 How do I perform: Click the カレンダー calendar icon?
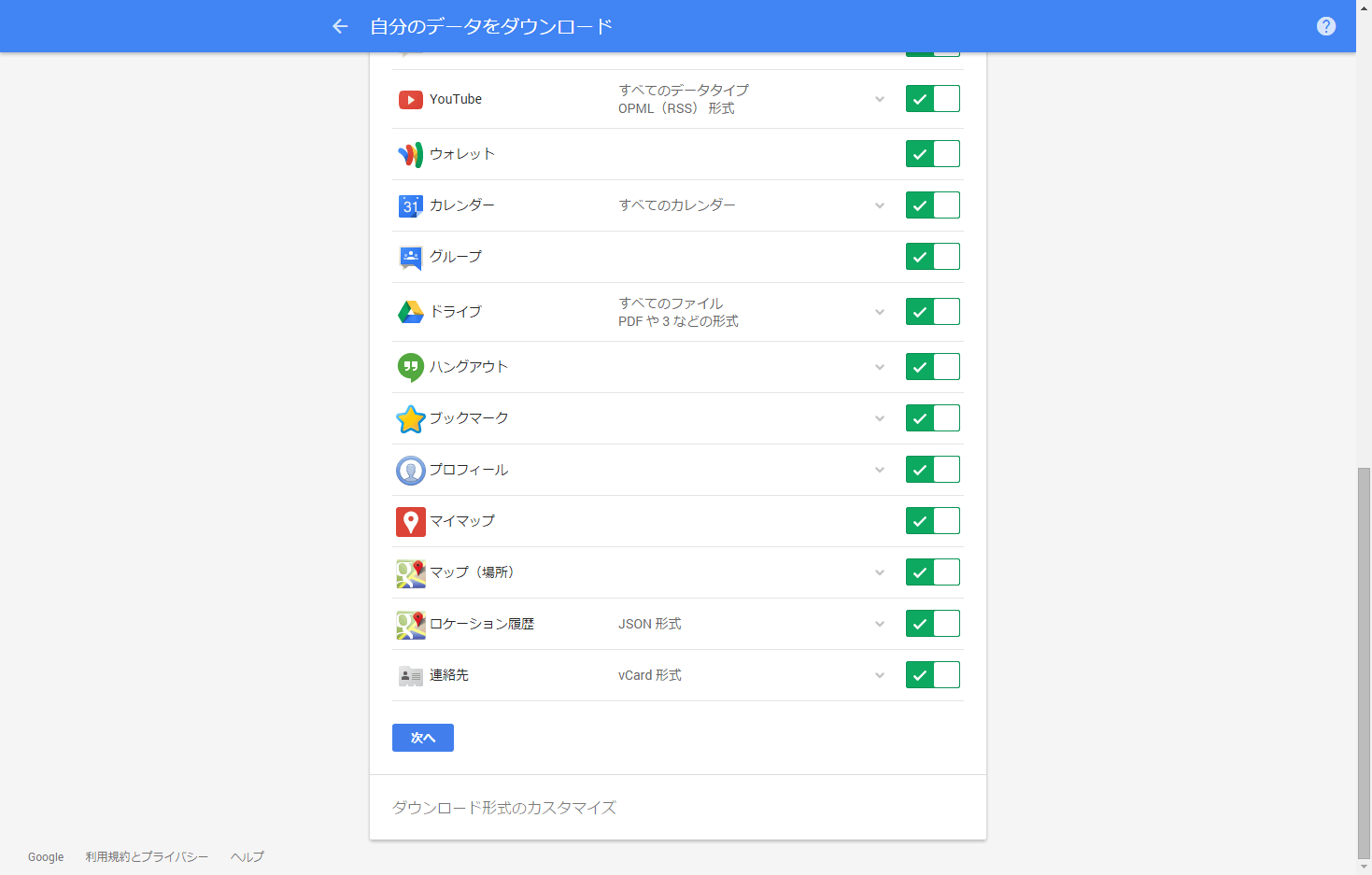pos(411,205)
